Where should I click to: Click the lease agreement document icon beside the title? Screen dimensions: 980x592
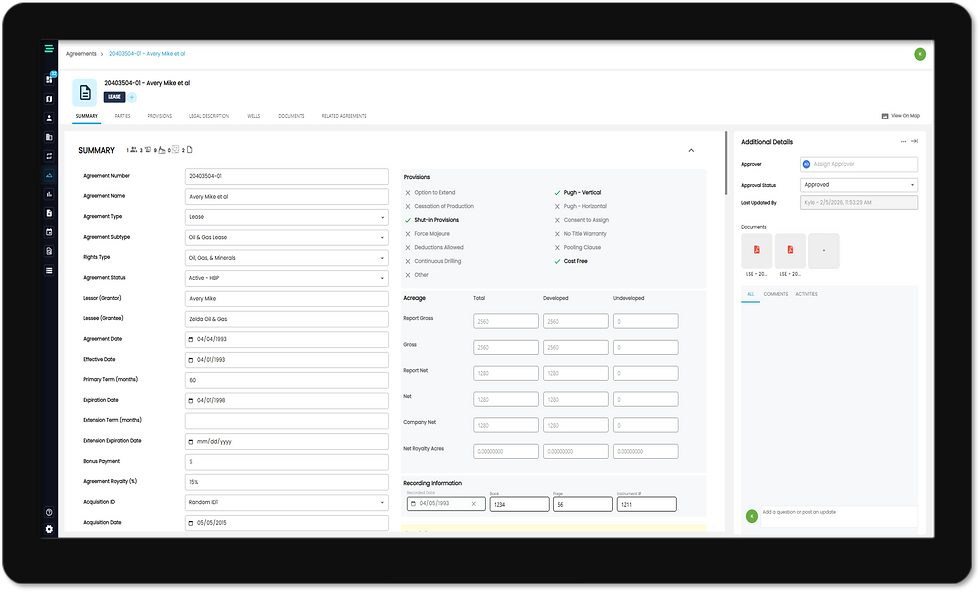[85, 92]
